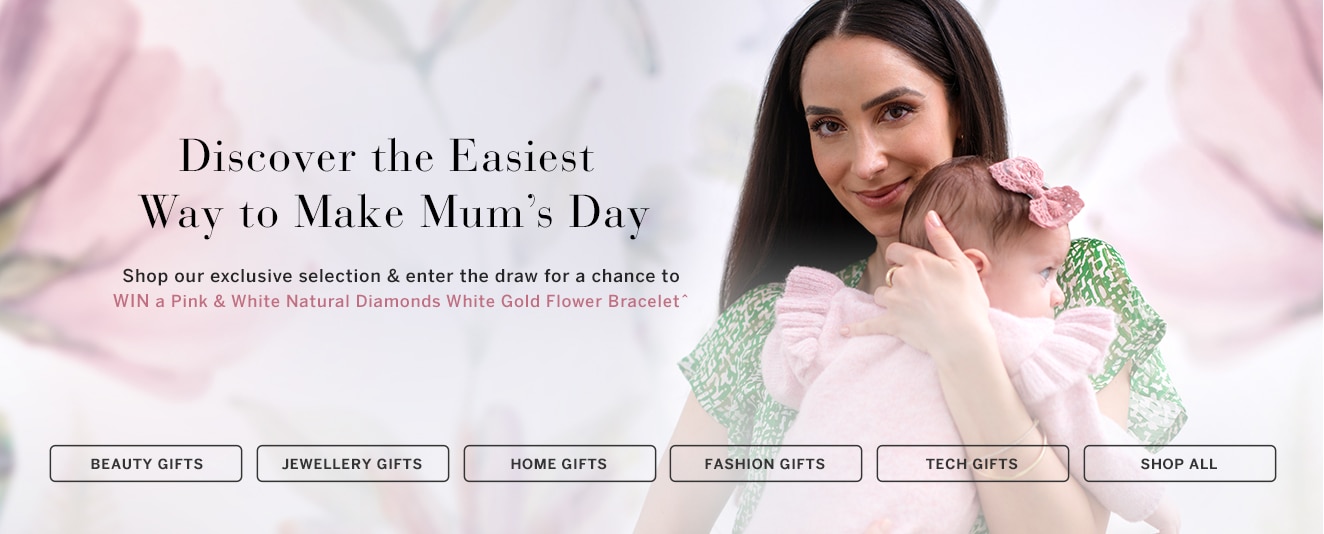Click the caret footnote mark after "Bracelet"
1324x534 pixels.
click(x=685, y=298)
